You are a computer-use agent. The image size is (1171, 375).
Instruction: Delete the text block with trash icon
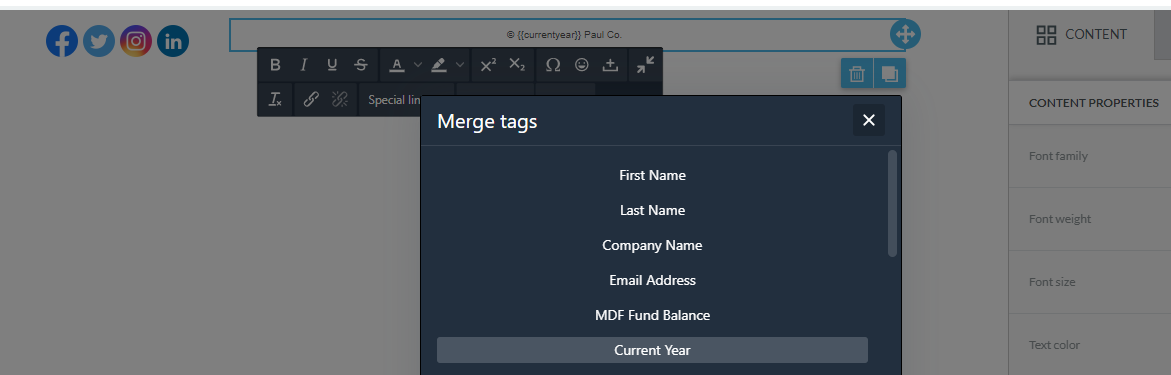(857, 73)
